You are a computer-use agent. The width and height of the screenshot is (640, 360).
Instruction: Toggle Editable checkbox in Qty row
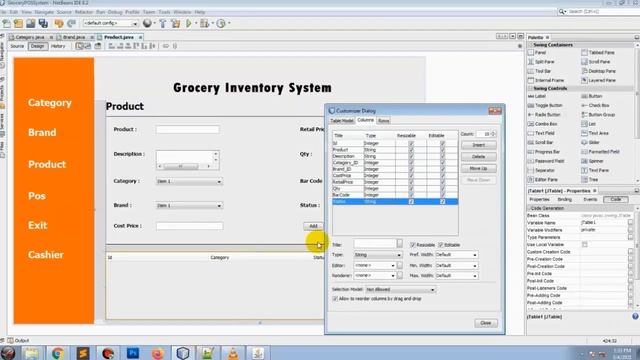pos(442,189)
